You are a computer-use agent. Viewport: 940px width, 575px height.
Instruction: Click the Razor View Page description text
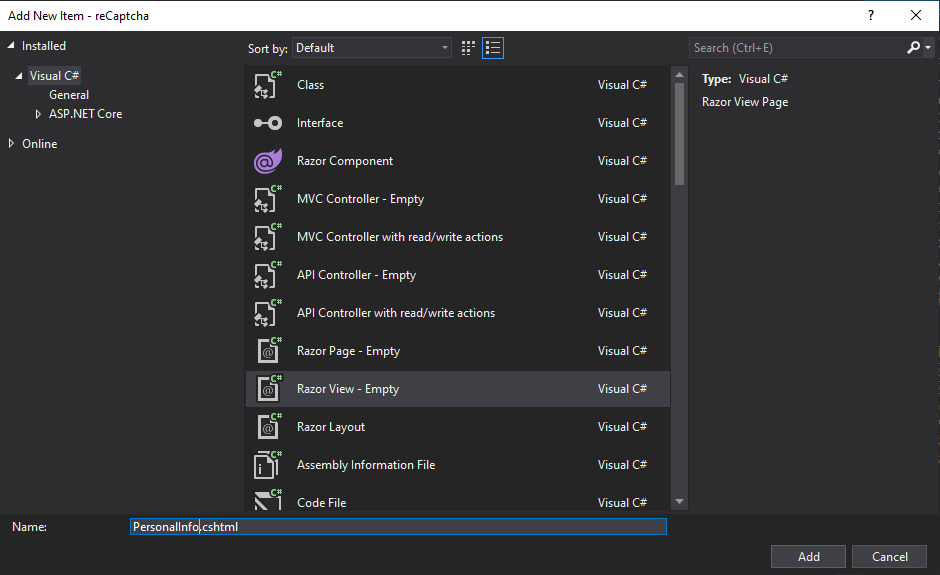click(745, 102)
